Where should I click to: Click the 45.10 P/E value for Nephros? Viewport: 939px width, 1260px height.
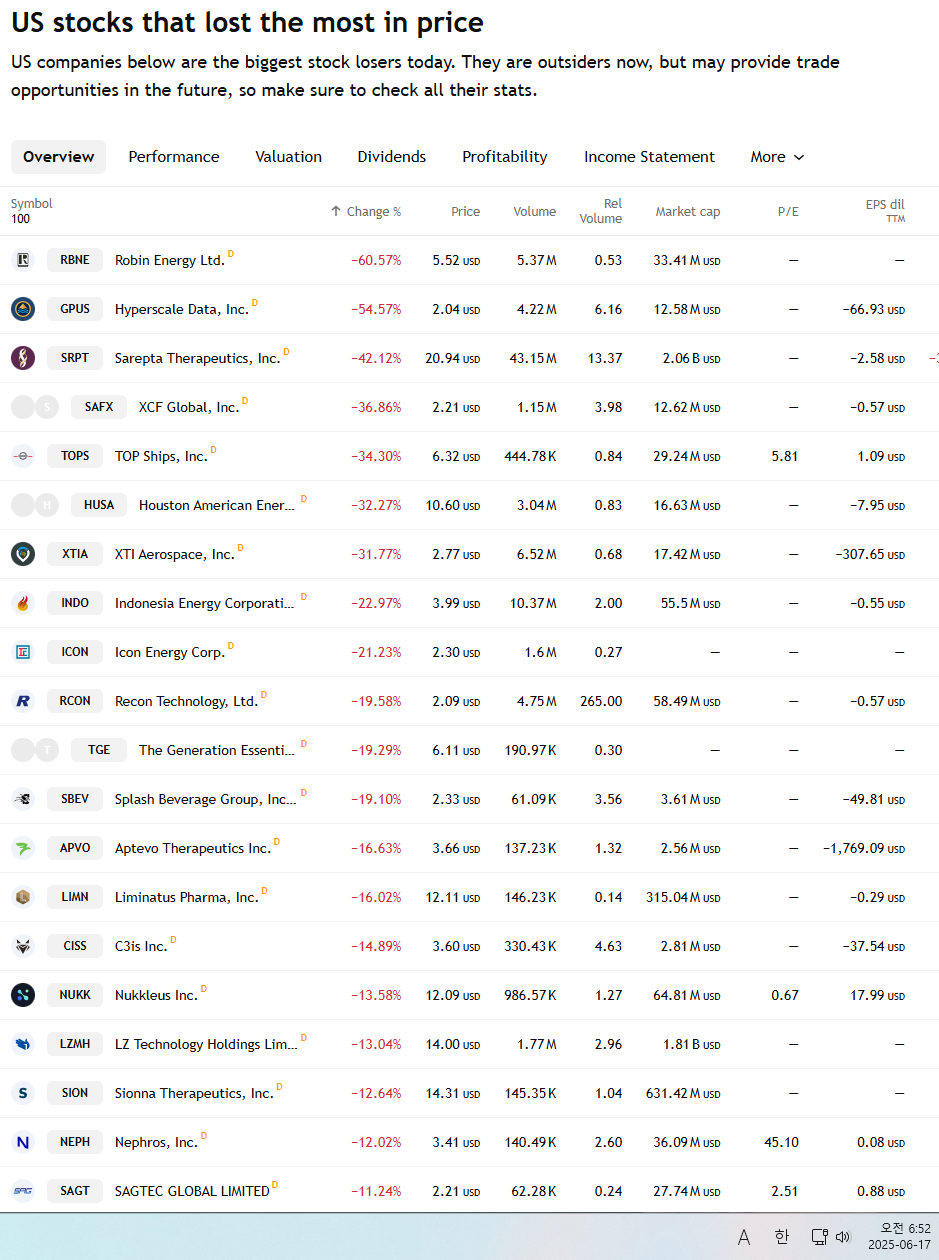click(781, 1142)
